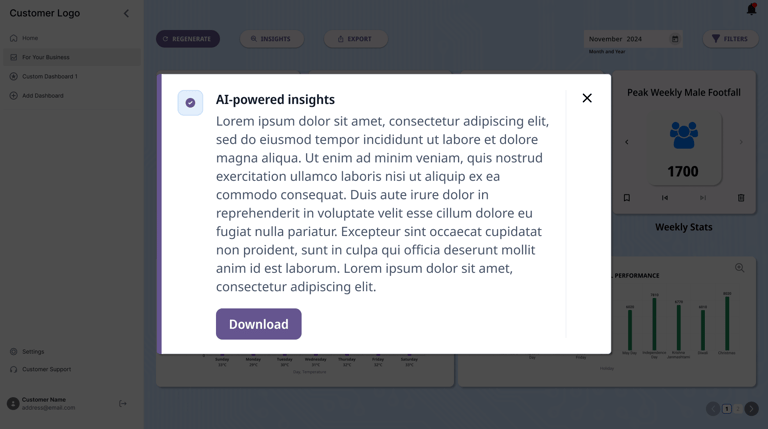This screenshot has height=429, width=768.
Task: Click the notification bell icon
Action: 751,9
